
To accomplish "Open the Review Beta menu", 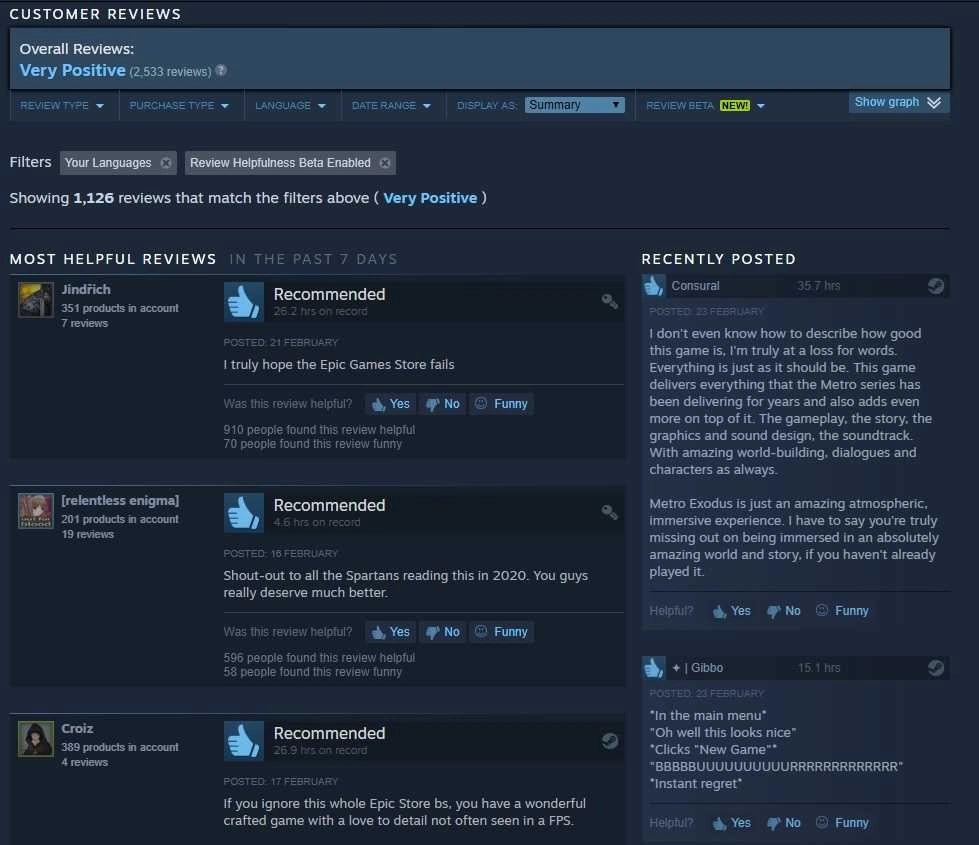I will pos(705,106).
